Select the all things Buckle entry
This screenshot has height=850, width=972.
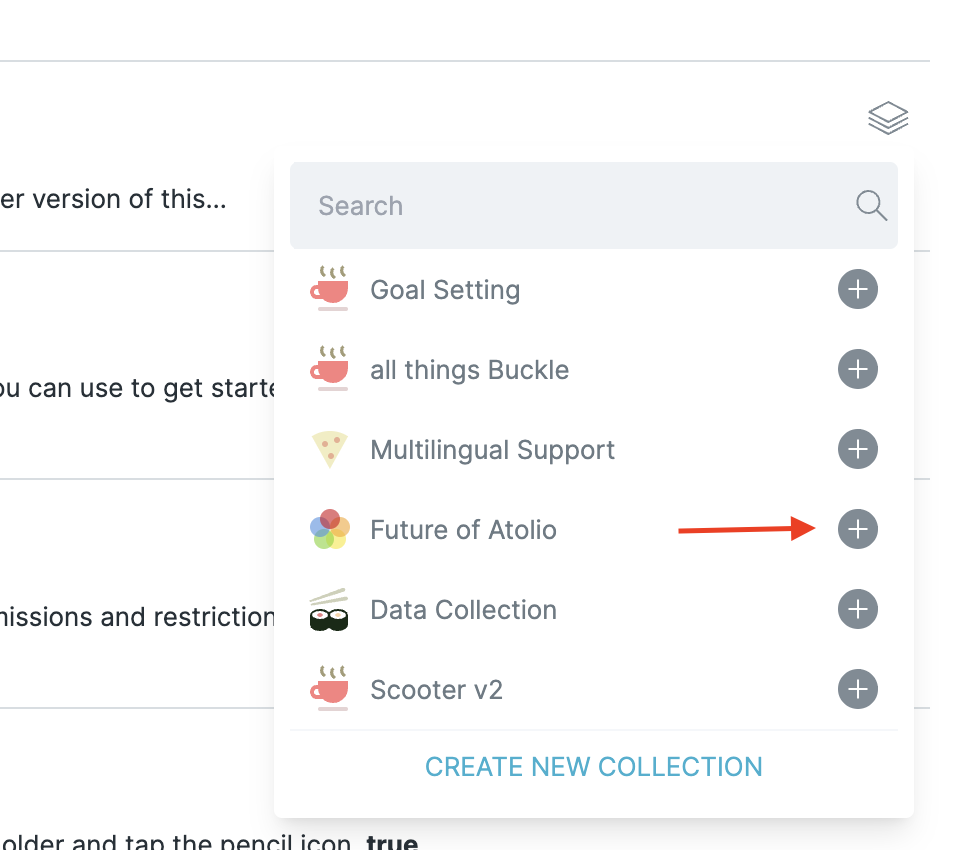(469, 370)
